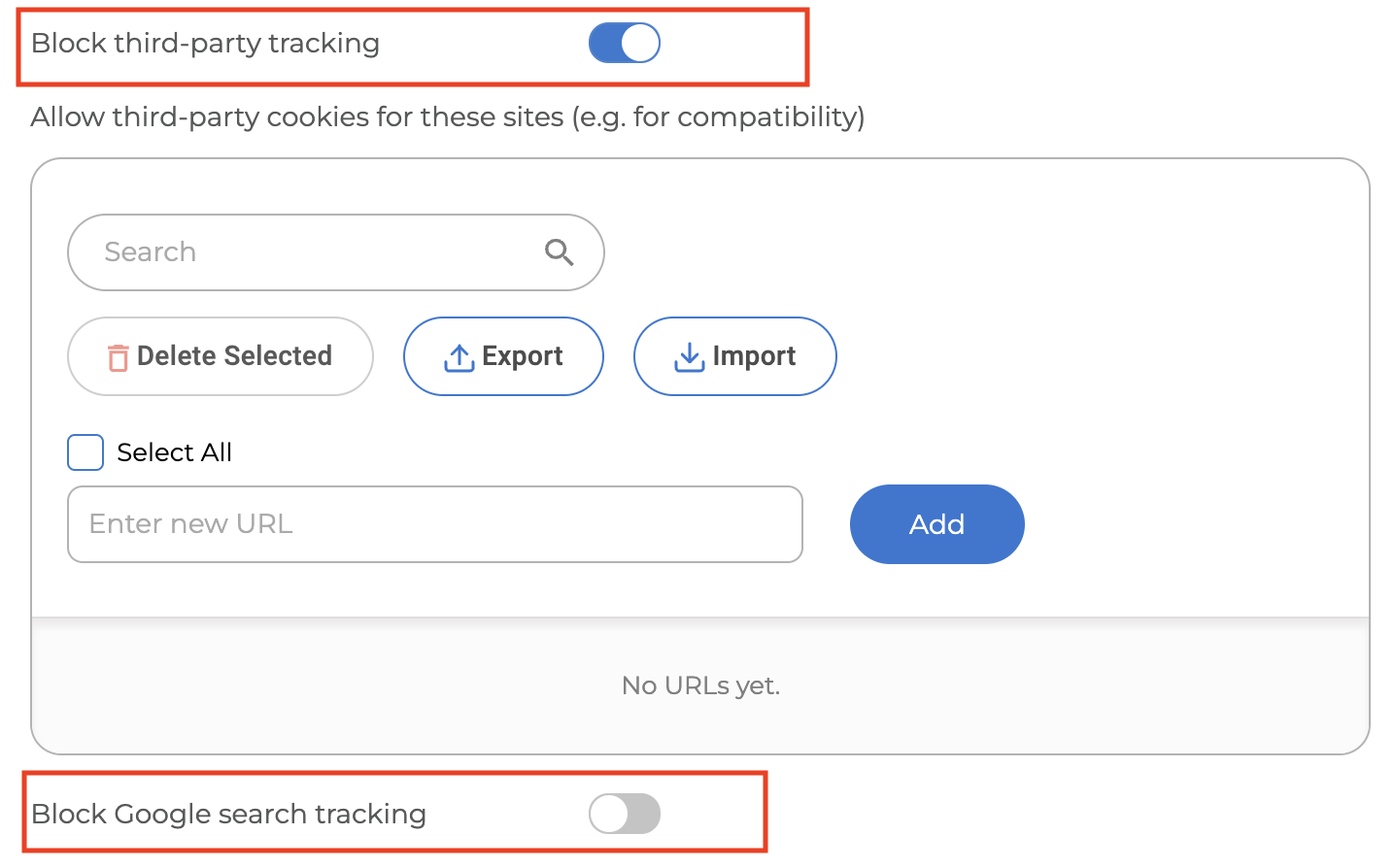
Task: Click the blue Add button
Action: [937, 524]
